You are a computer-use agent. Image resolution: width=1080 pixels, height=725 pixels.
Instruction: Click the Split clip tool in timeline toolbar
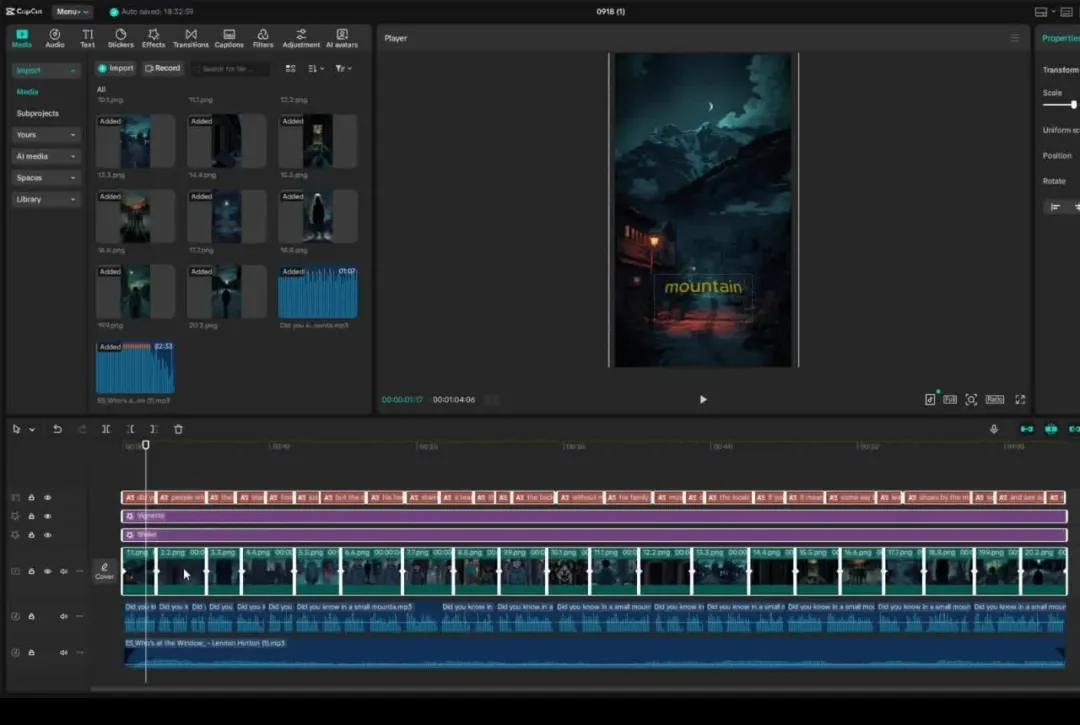point(106,429)
